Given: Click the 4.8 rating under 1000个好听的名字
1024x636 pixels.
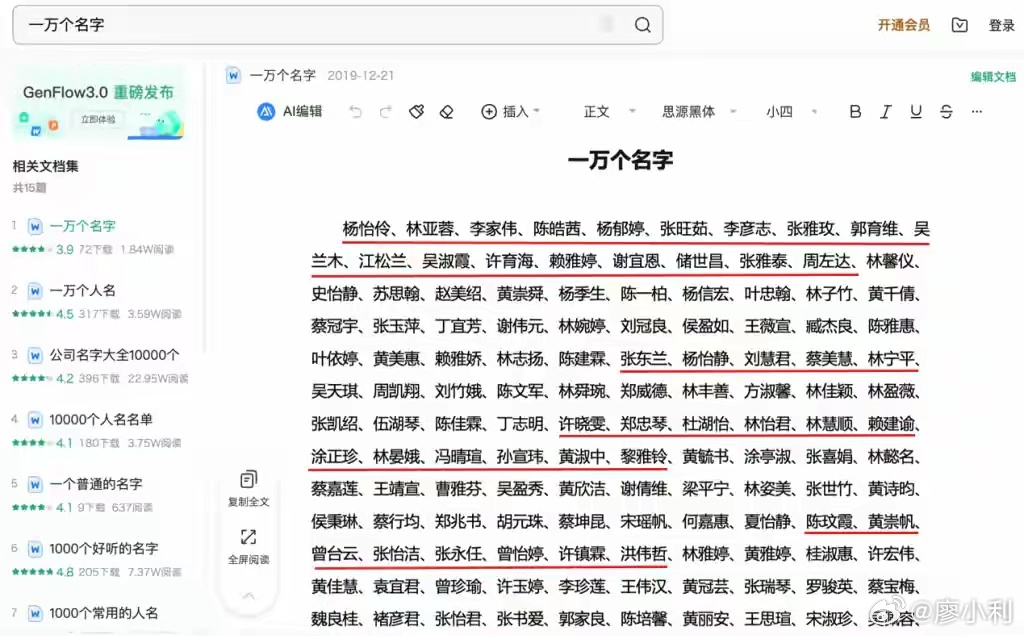Looking at the screenshot, I should click(x=65, y=572).
